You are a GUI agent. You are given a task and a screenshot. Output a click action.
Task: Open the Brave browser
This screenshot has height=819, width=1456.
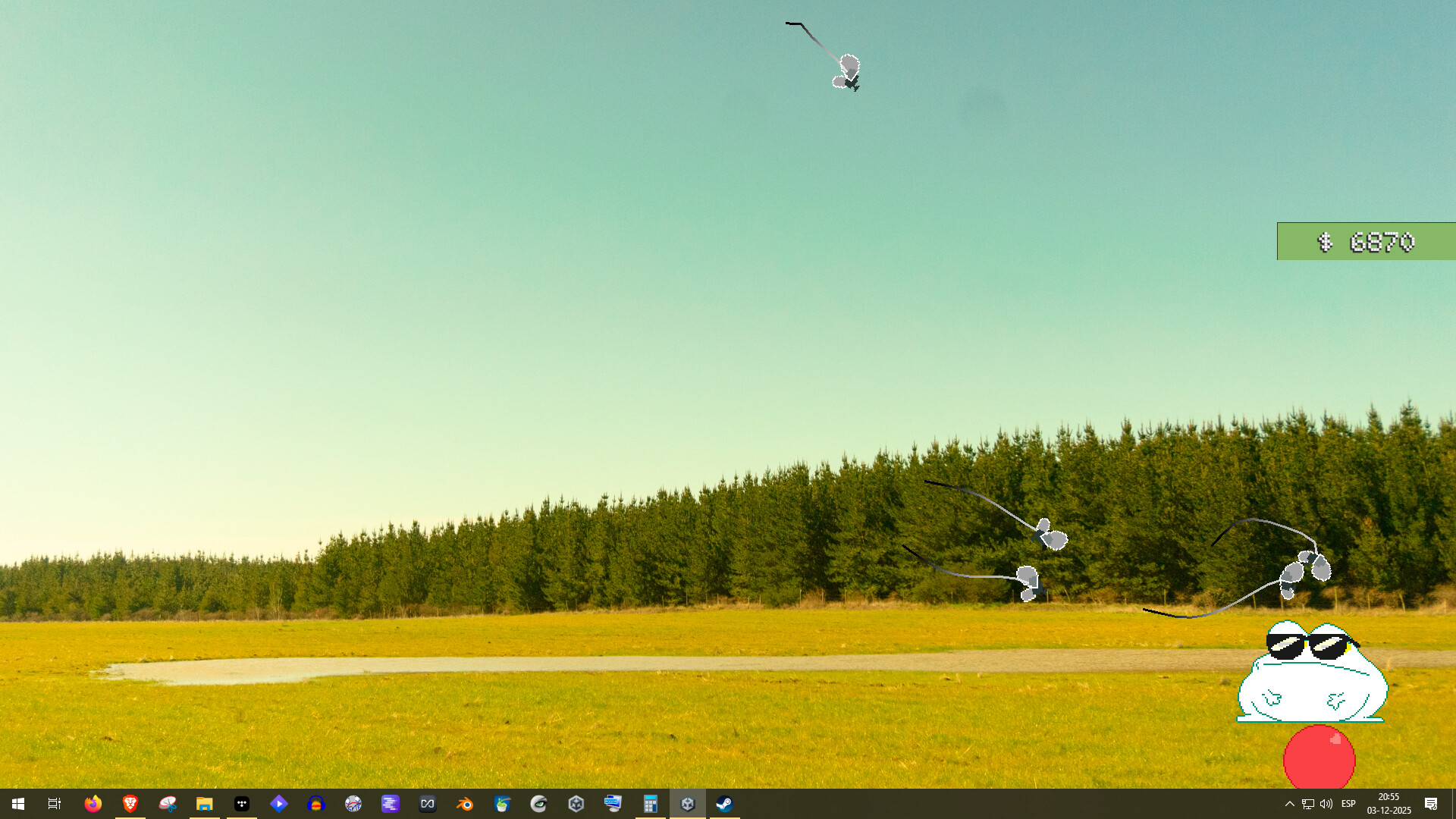pos(130,805)
